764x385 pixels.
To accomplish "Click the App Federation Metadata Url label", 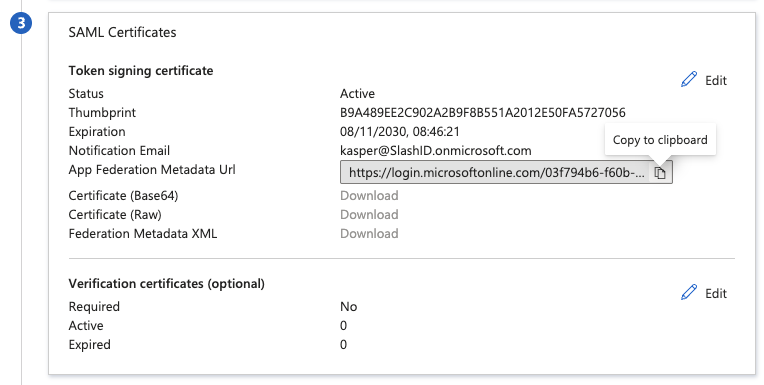I will pyautogui.click(x=152, y=170).
